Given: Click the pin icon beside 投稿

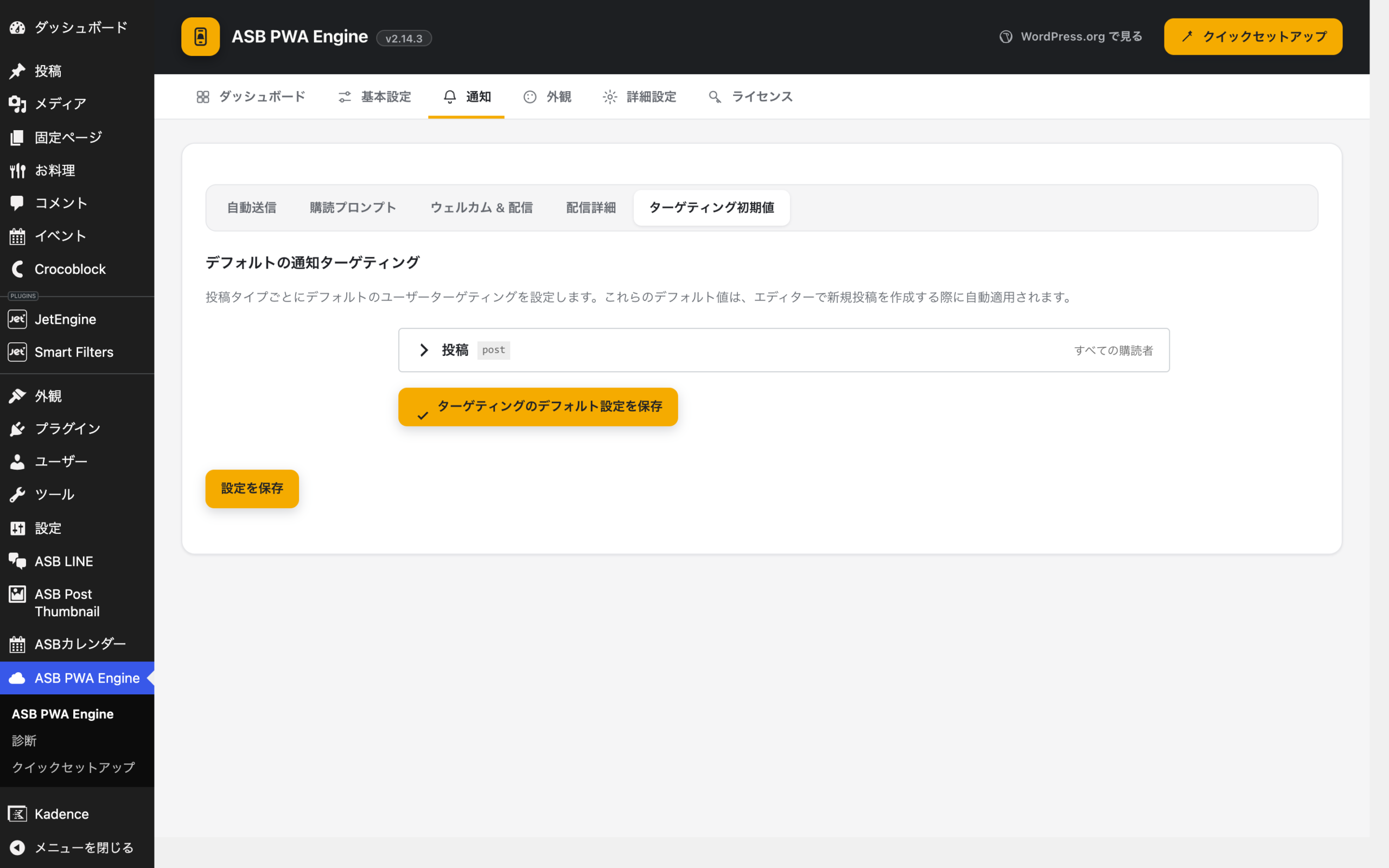Looking at the screenshot, I should 17,71.
